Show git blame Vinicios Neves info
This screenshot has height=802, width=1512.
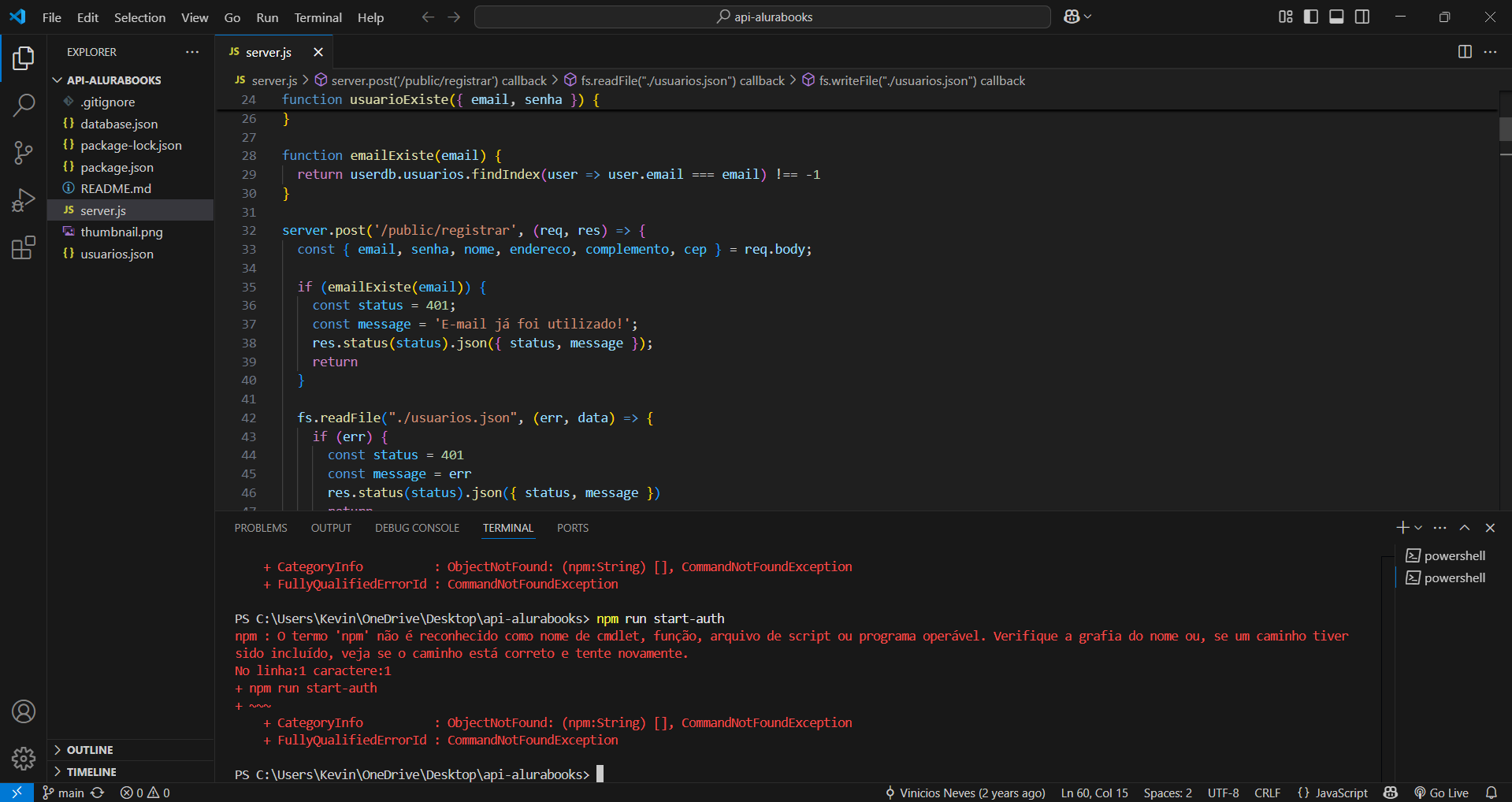(965, 793)
